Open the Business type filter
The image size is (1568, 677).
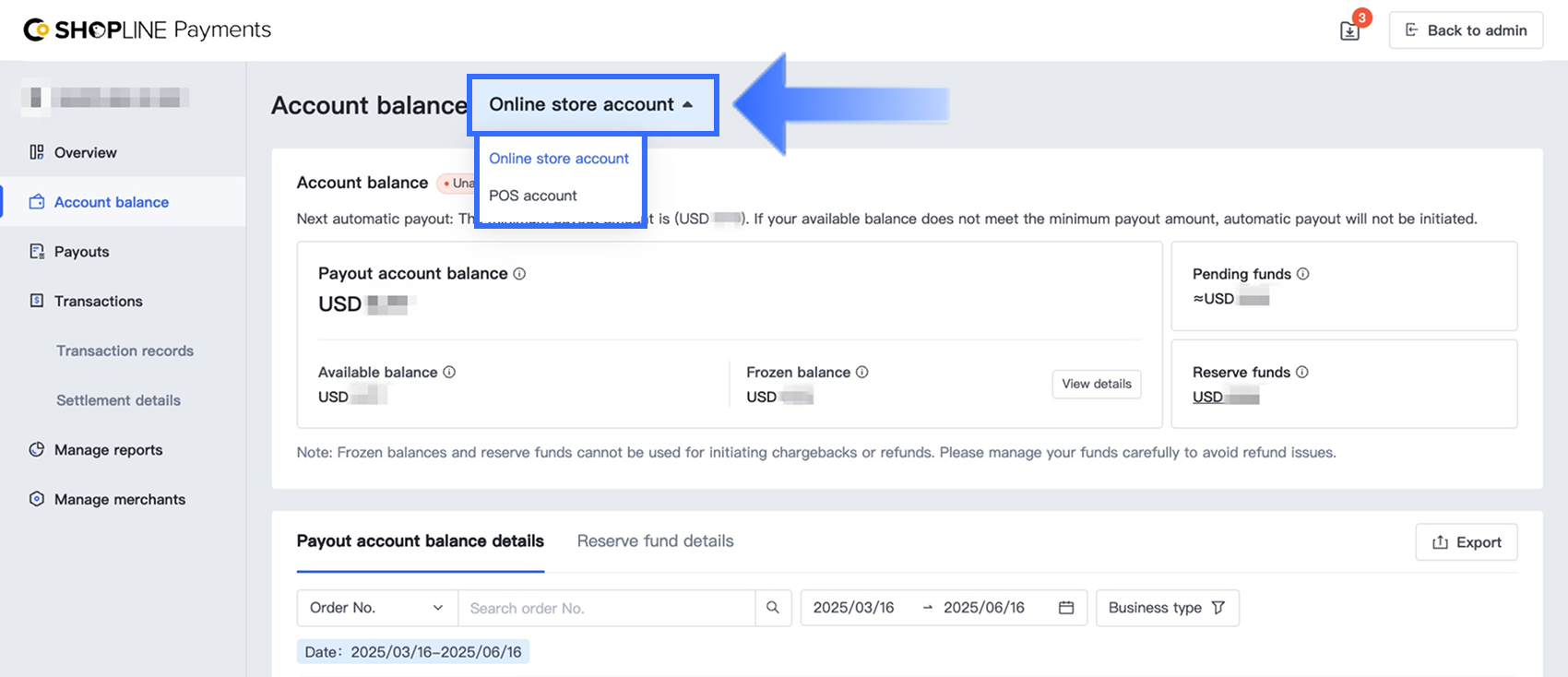coord(1166,608)
